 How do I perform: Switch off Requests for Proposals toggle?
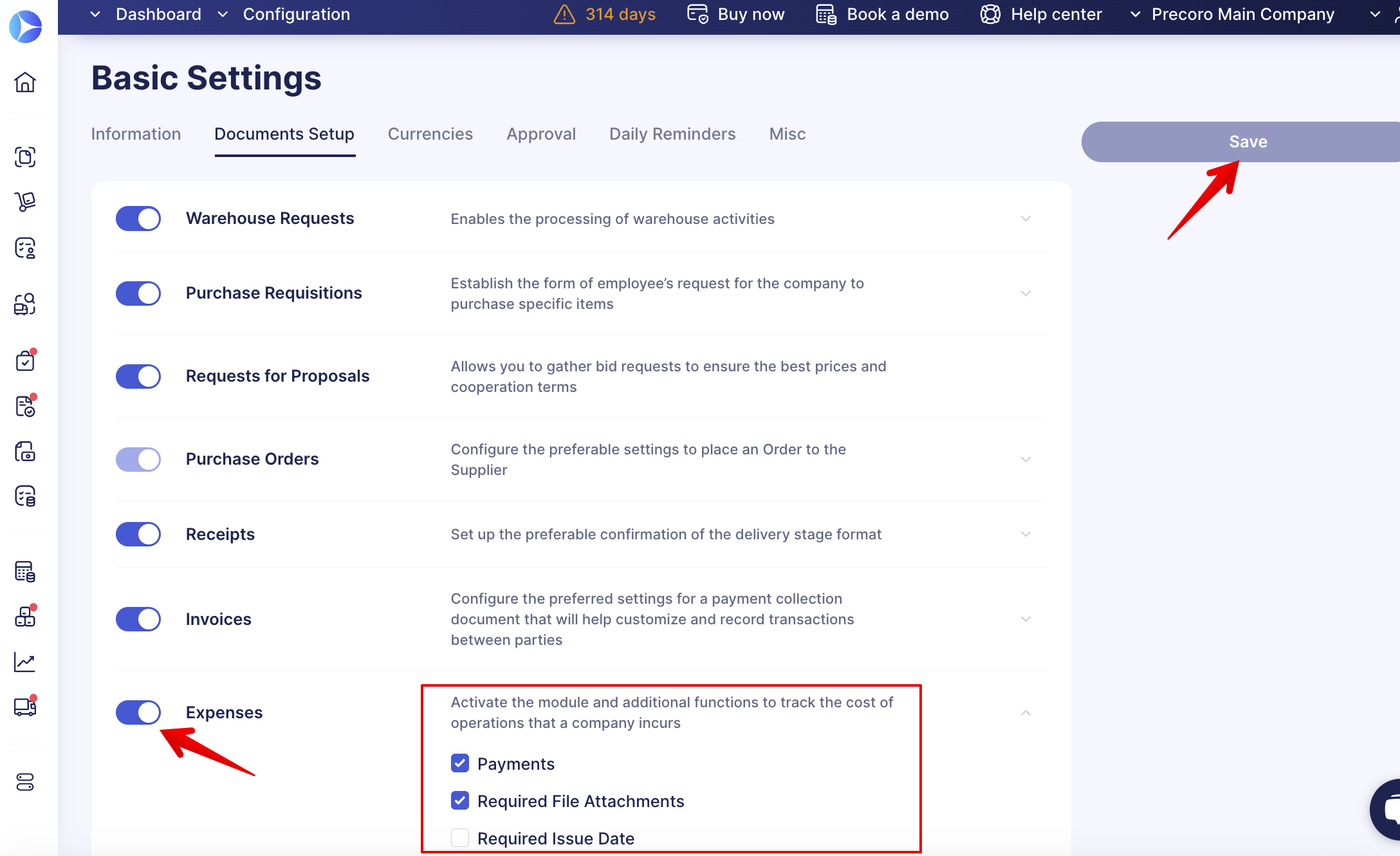[x=138, y=376]
